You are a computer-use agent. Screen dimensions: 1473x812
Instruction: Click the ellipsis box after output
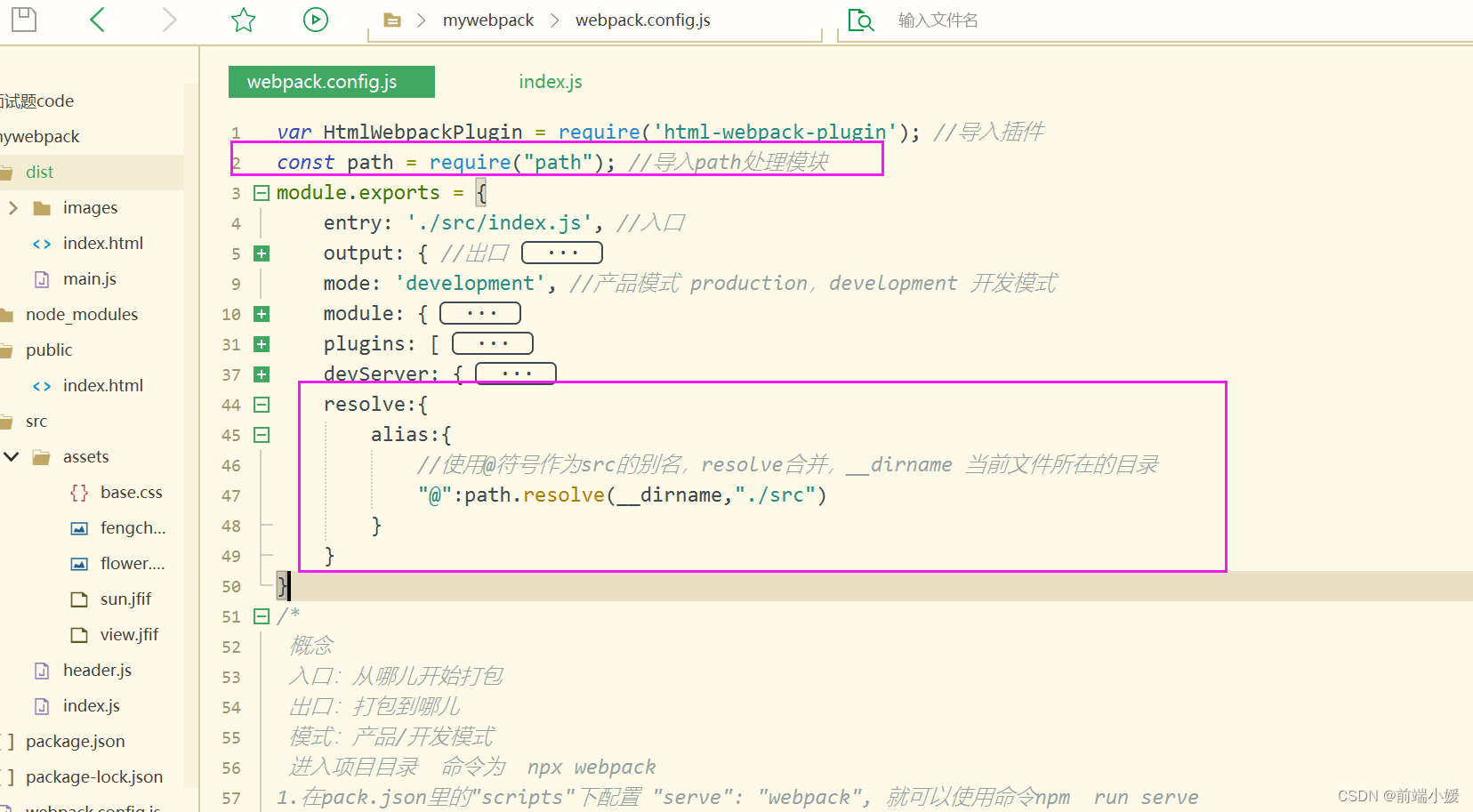562,253
